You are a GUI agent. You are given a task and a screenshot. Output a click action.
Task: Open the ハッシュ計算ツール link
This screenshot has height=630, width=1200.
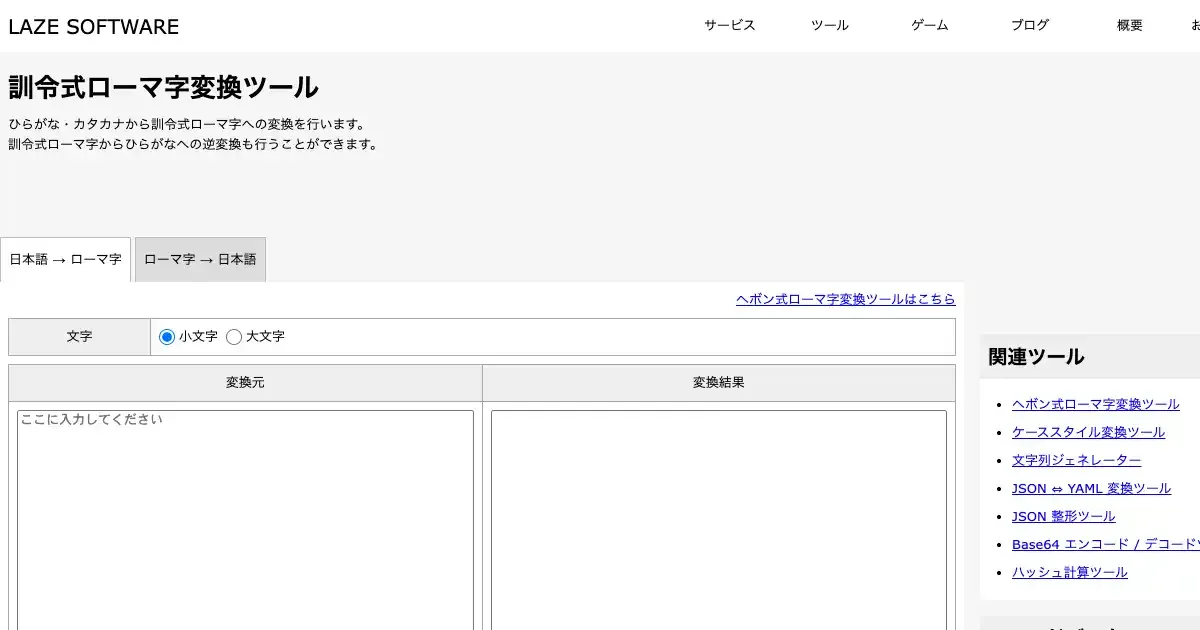coord(1069,572)
